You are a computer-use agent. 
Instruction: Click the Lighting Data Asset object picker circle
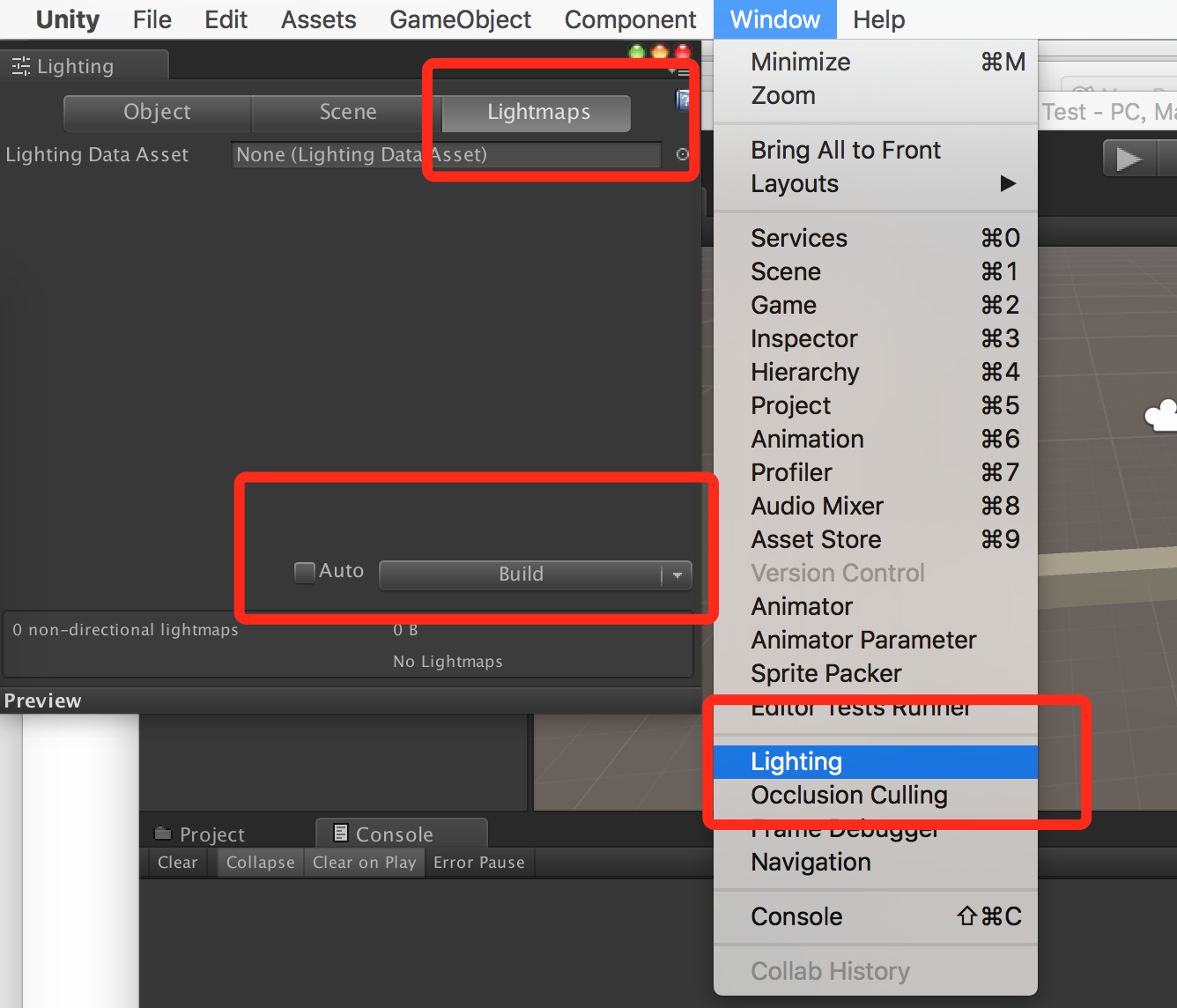coord(682,154)
